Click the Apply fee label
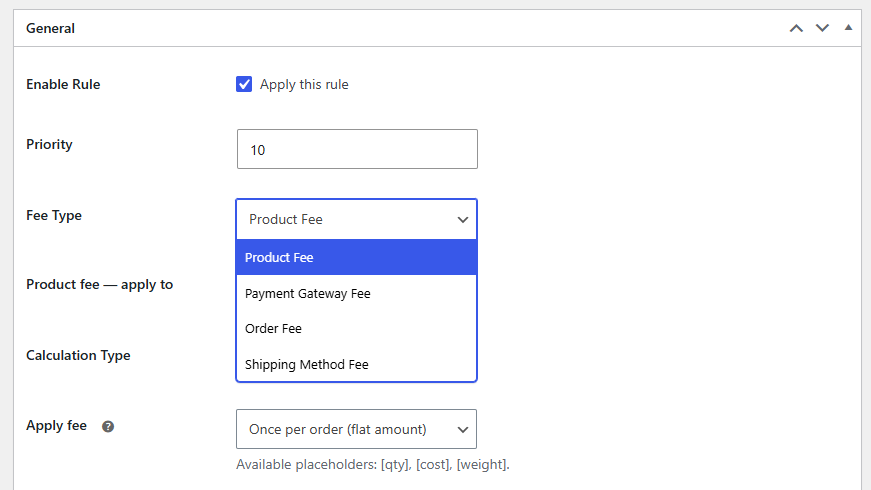The image size is (871, 490). click(57, 426)
